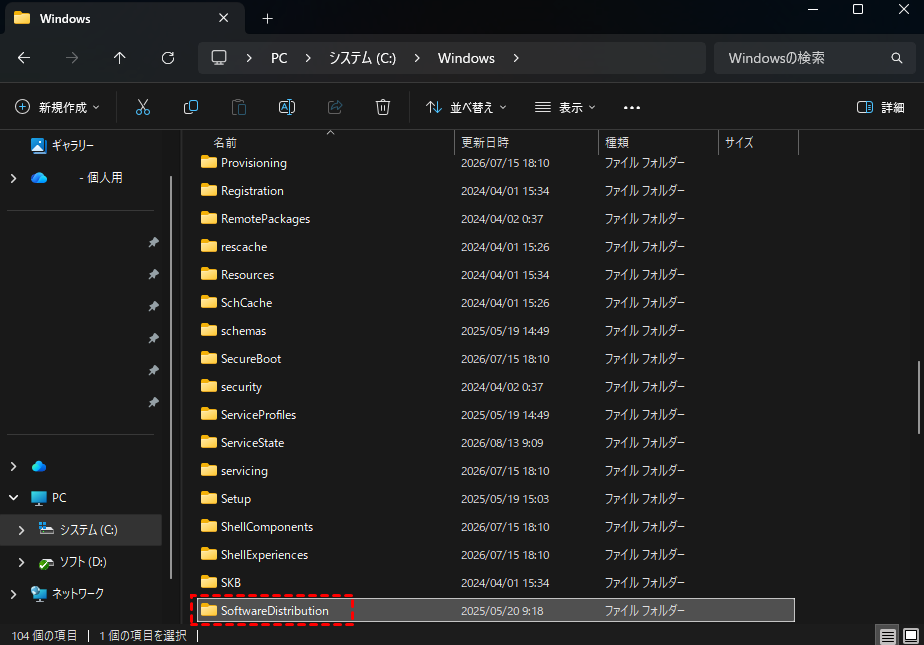Click the Provisioning folder icon
The width and height of the screenshot is (924, 645).
point(209,162)
